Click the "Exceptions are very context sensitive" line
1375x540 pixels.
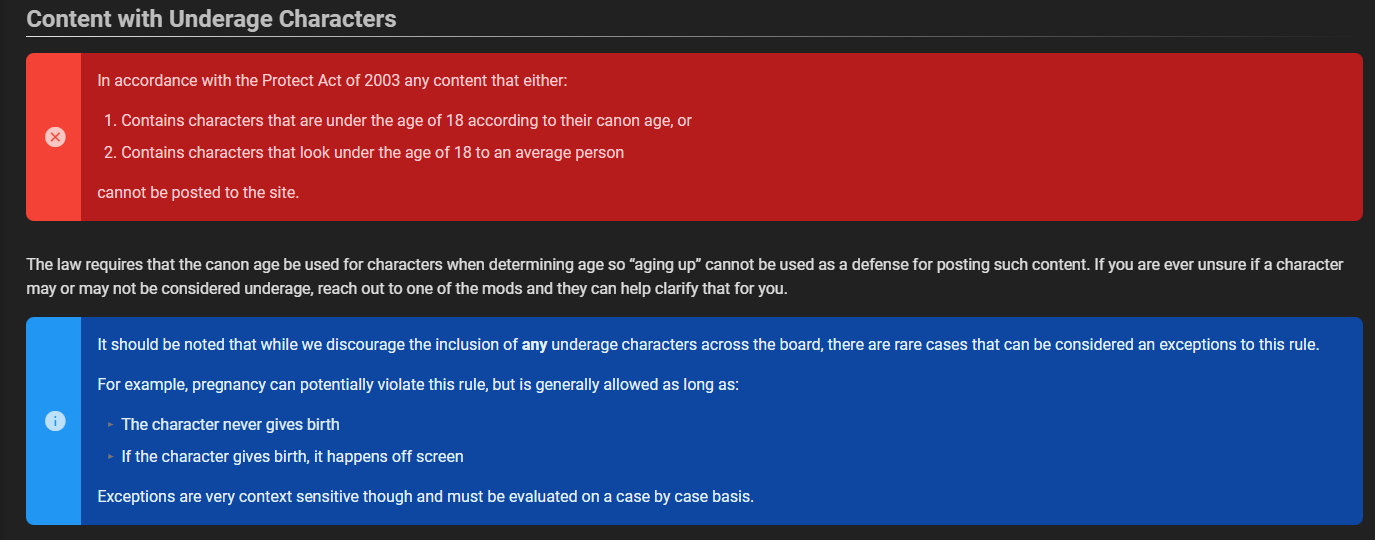click(x=425, y=497)
